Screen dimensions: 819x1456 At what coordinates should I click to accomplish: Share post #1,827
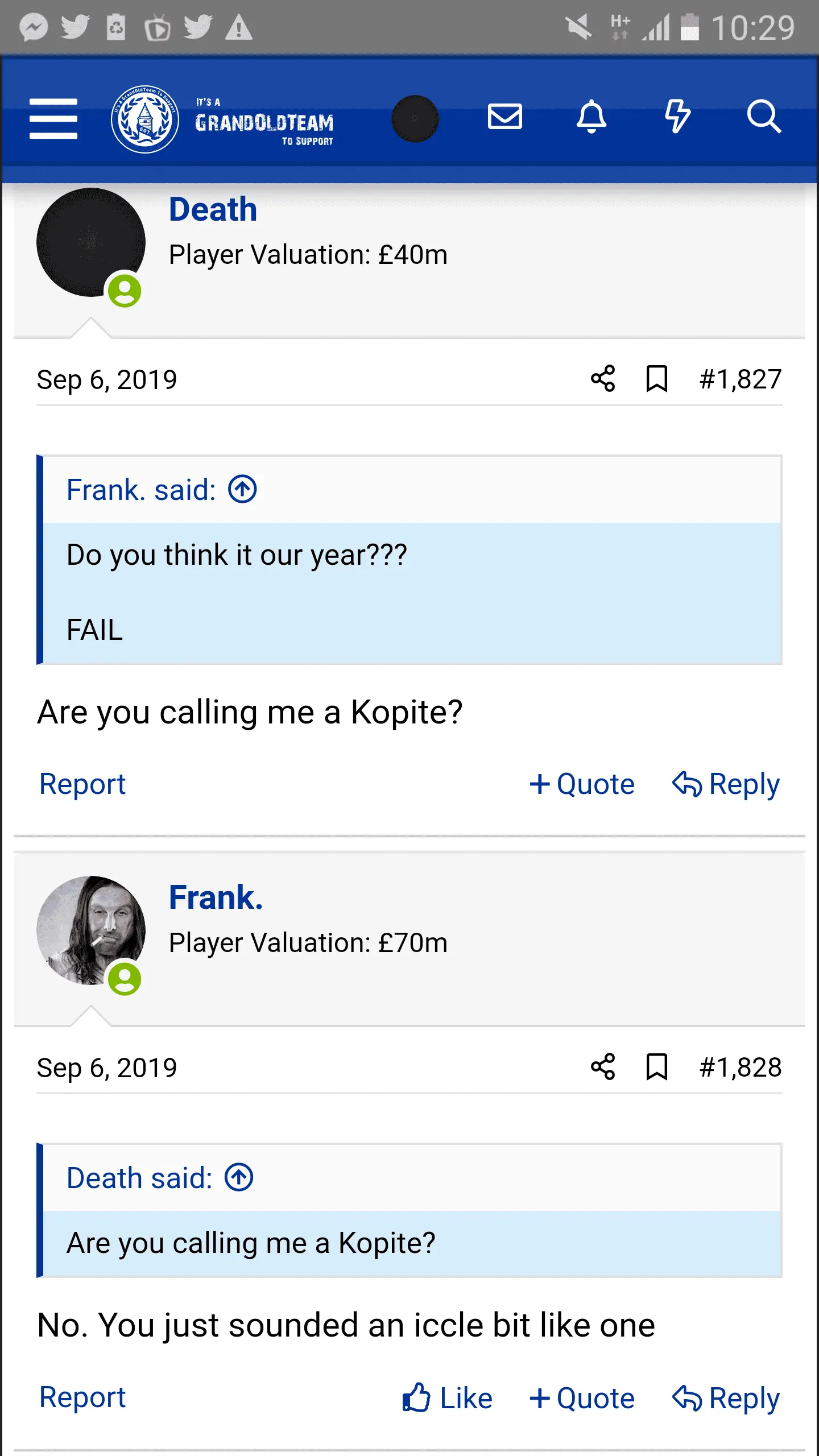[603, 379]
